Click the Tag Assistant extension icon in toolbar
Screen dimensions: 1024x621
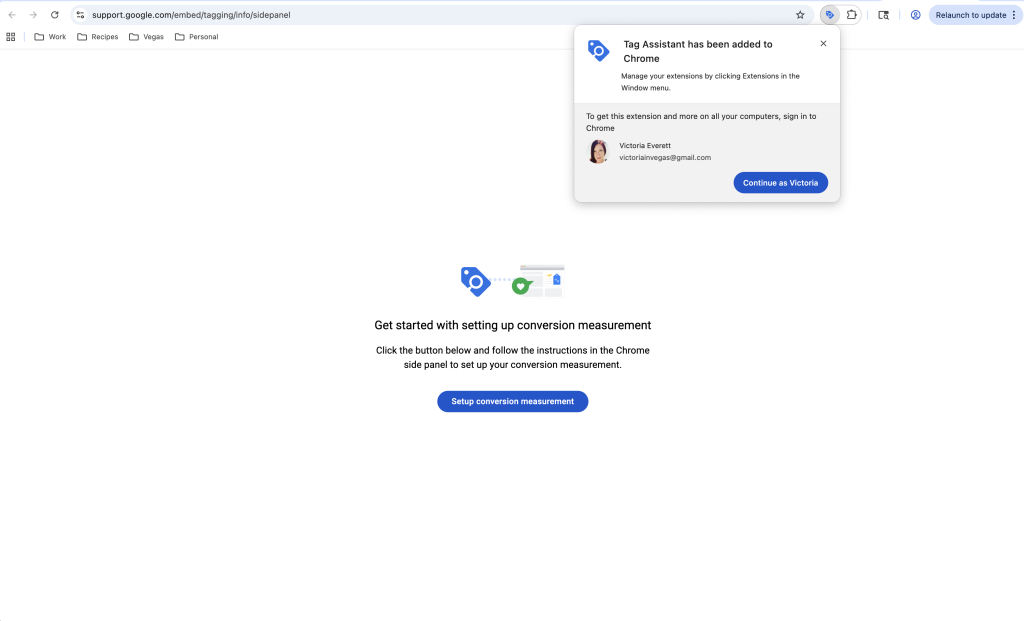829,15
